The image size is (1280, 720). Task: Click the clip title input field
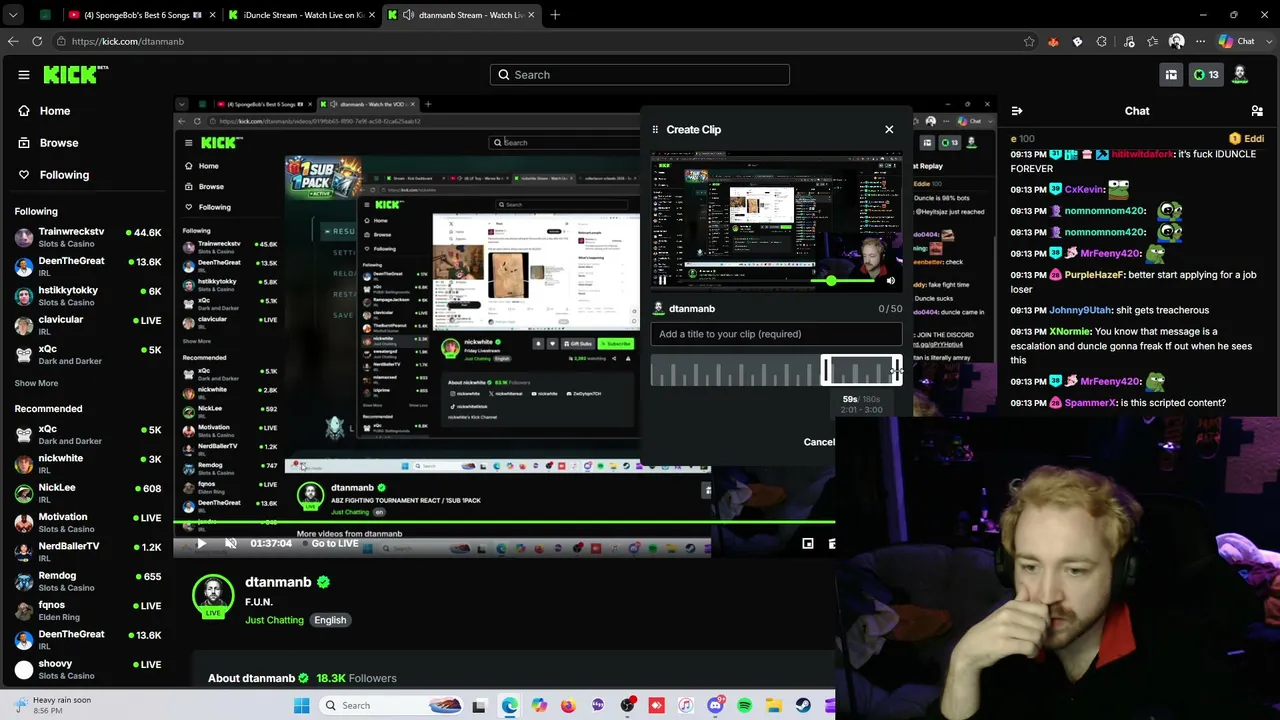(x=776, y=334)
